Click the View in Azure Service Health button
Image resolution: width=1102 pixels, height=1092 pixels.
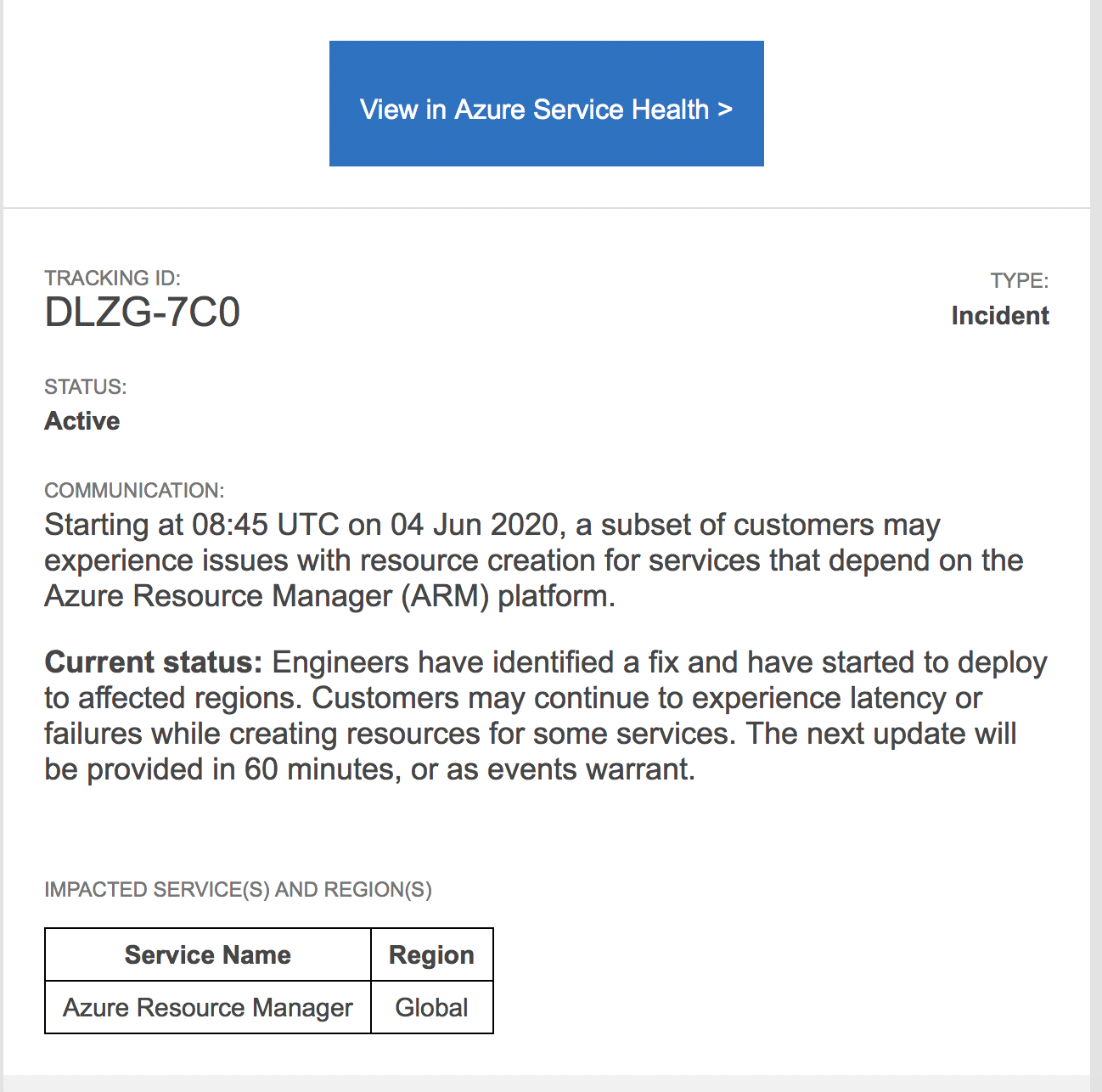tap(546, 104)
